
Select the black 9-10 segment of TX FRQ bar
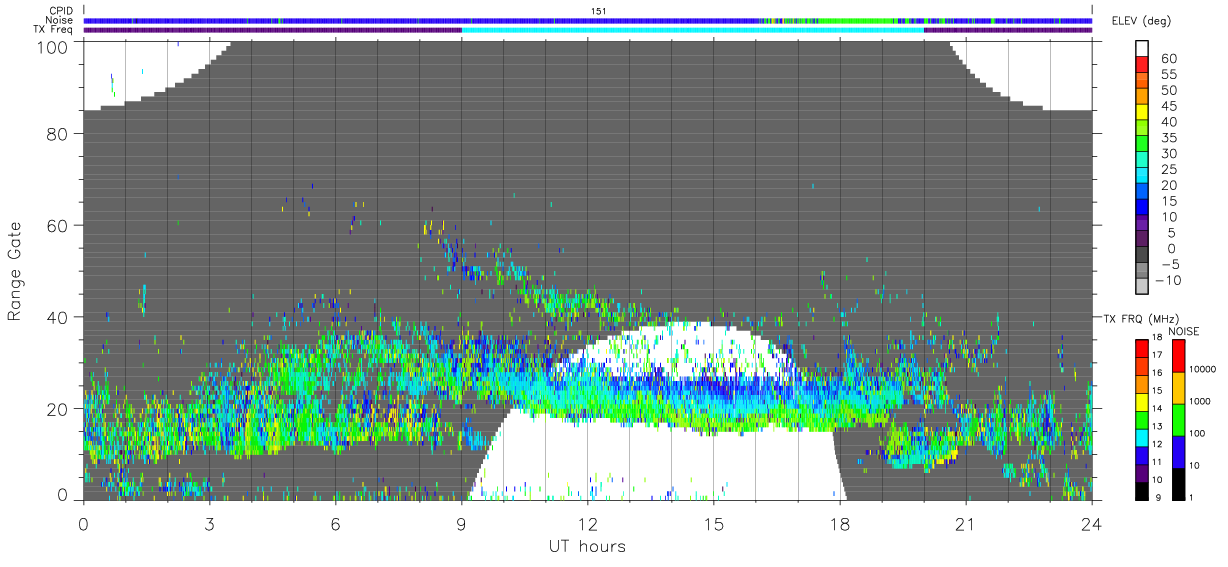1141,490
